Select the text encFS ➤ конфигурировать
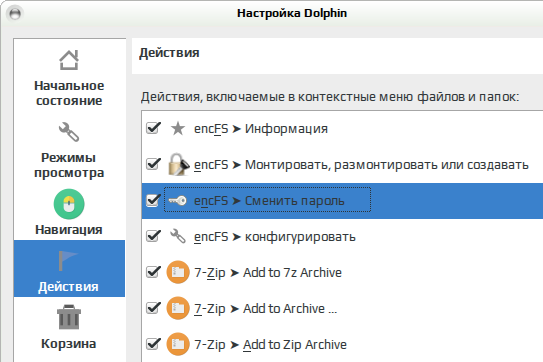543x362 pixels. [x=275, y=237]
